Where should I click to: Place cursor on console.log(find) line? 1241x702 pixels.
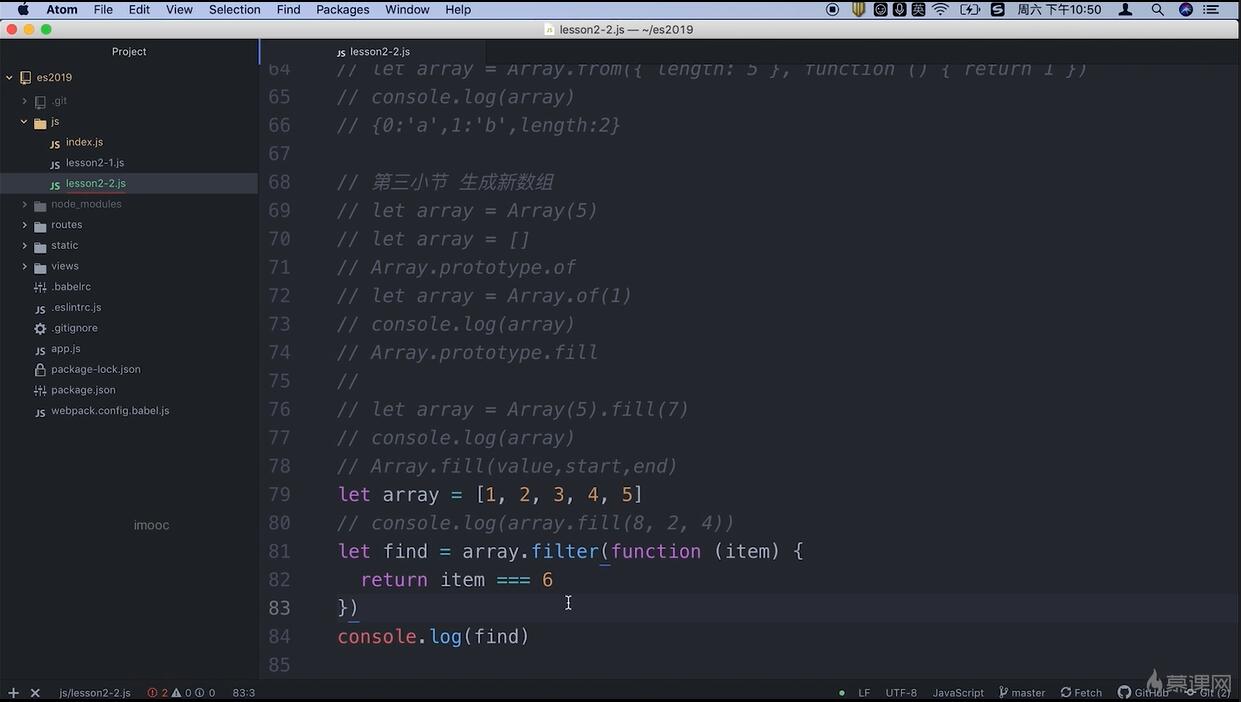pos(433,637)
